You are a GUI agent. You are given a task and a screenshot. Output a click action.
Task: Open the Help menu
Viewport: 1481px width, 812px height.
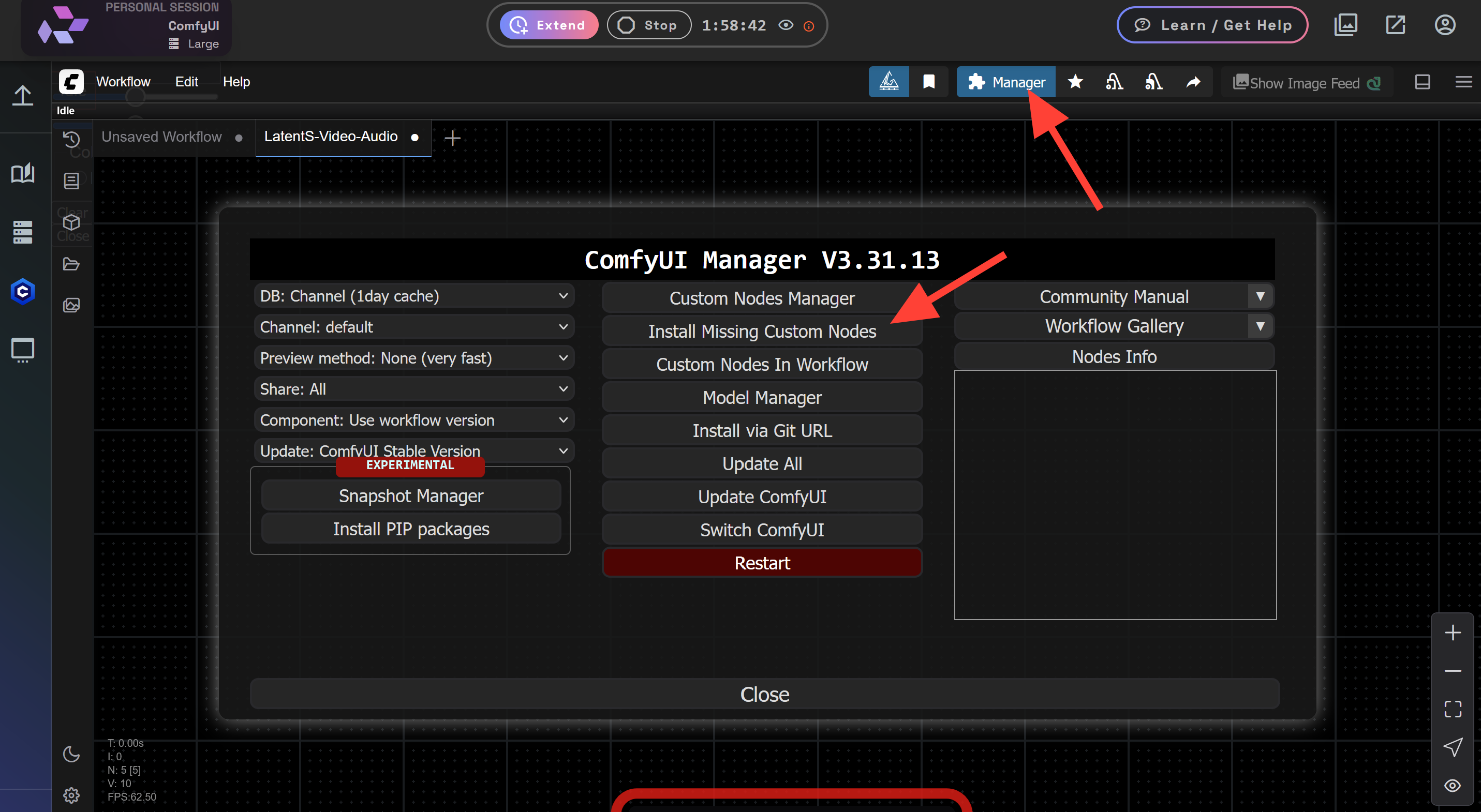click(236, 82)
